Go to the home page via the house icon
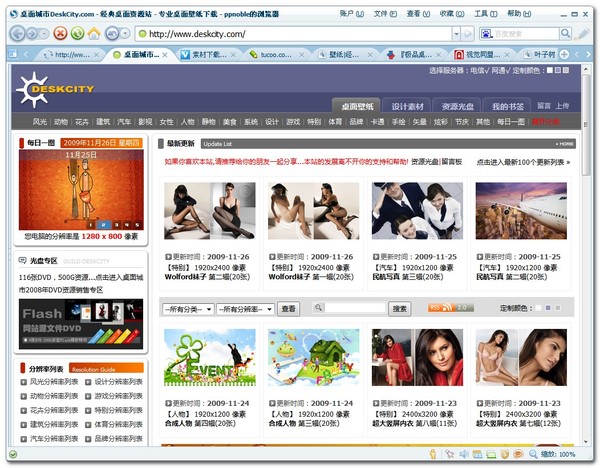This screenshot has width=600, height=468. pos(94,34)
